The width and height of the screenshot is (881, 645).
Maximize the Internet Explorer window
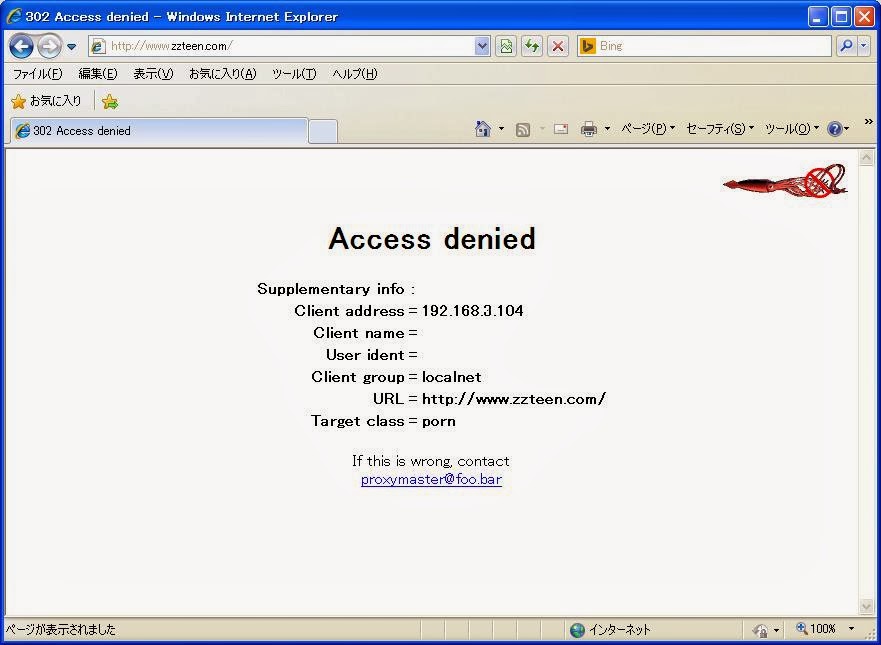click(x=841, y=17)
